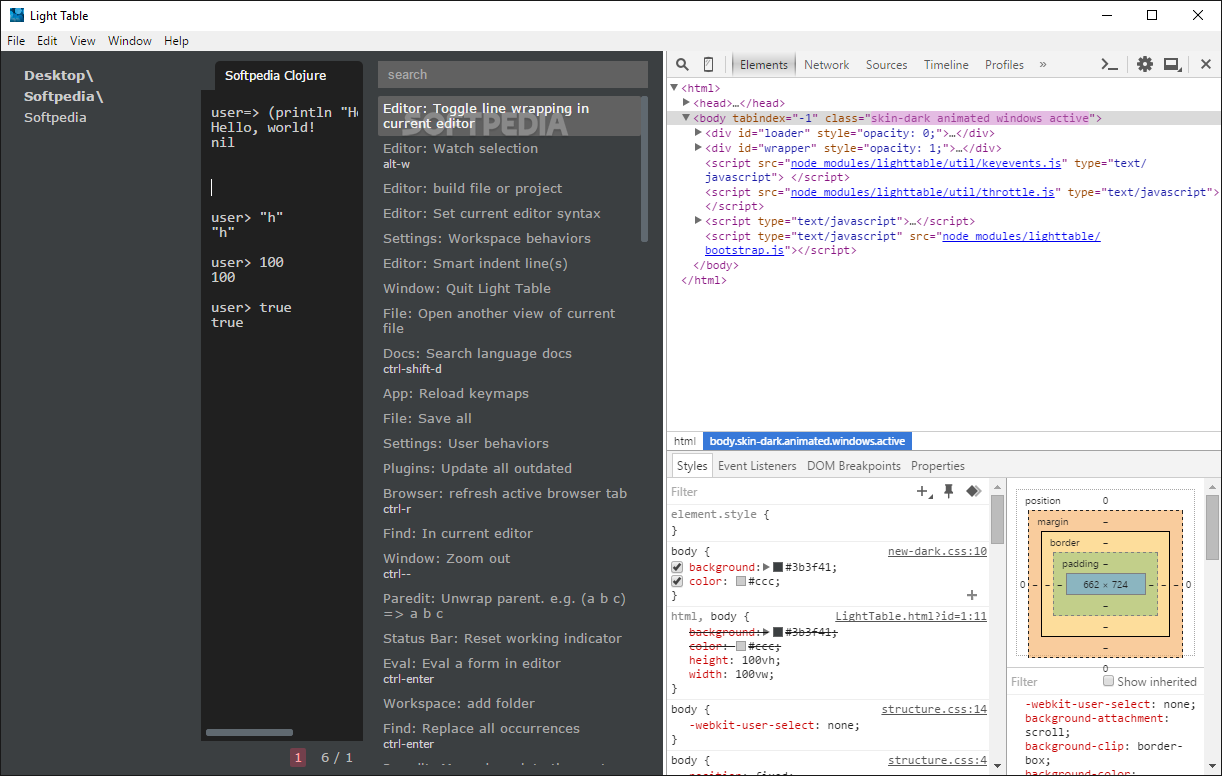This screenshot has width=1222, height=776.
Task: Uncheck the background property in body rule
Action: coord(677,567)
